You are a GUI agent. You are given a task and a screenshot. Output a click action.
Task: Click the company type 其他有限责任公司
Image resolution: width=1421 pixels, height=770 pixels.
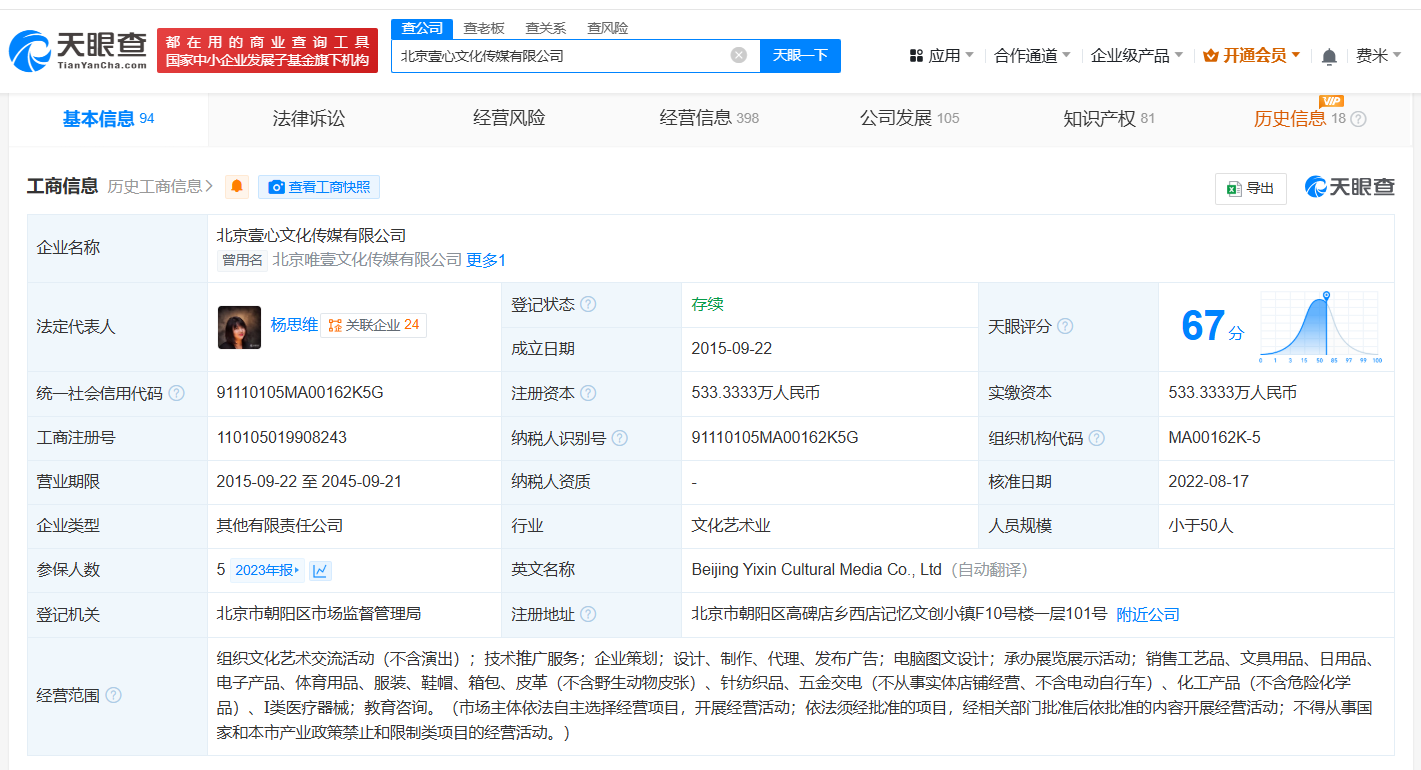[x=280, y=525]
